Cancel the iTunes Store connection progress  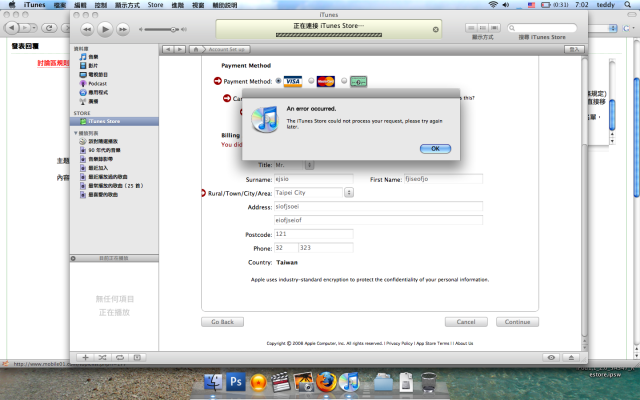pos(436,29)
